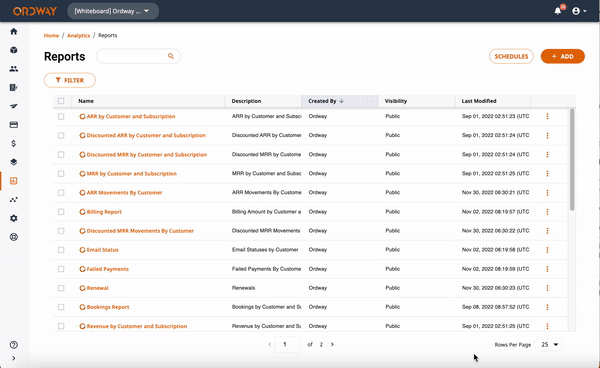Open the credit card Payments icon in sidebar

[x=14, y=125]
